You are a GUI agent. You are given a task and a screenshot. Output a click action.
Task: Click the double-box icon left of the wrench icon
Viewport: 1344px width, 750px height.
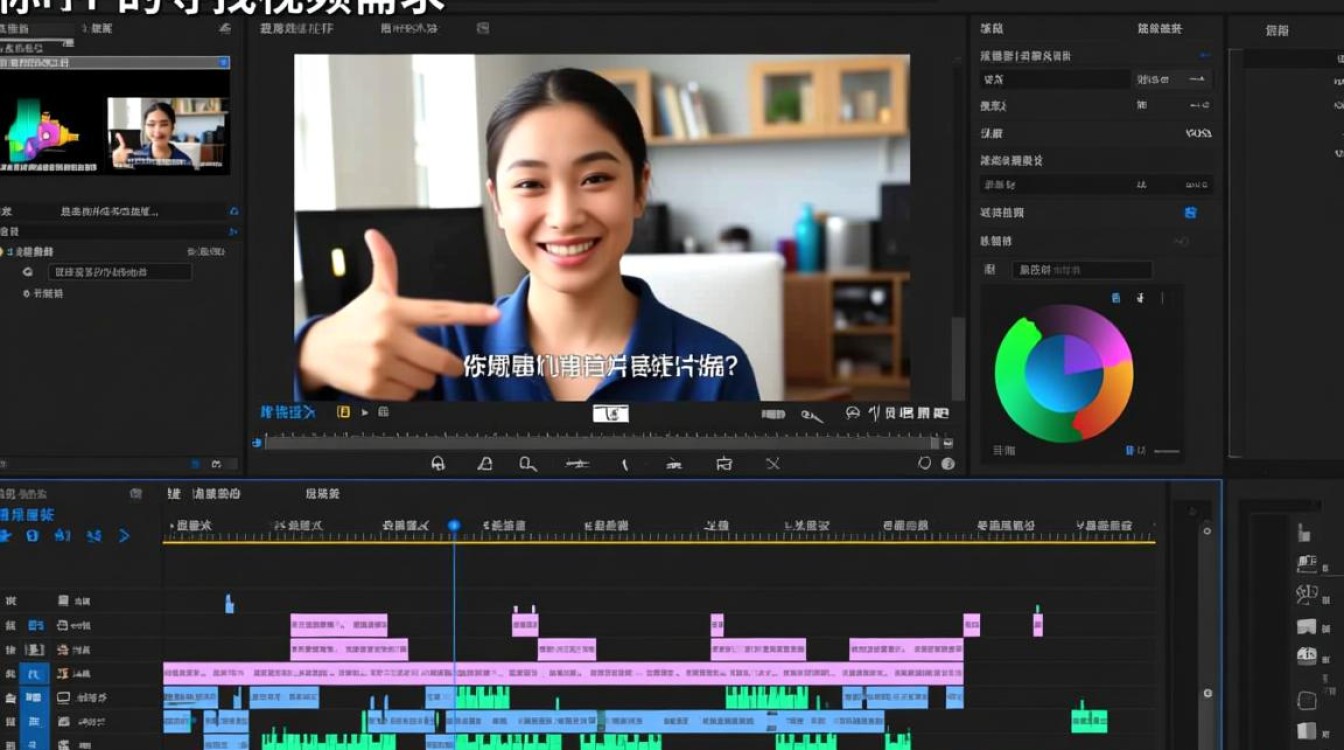[x=773, y=414]
